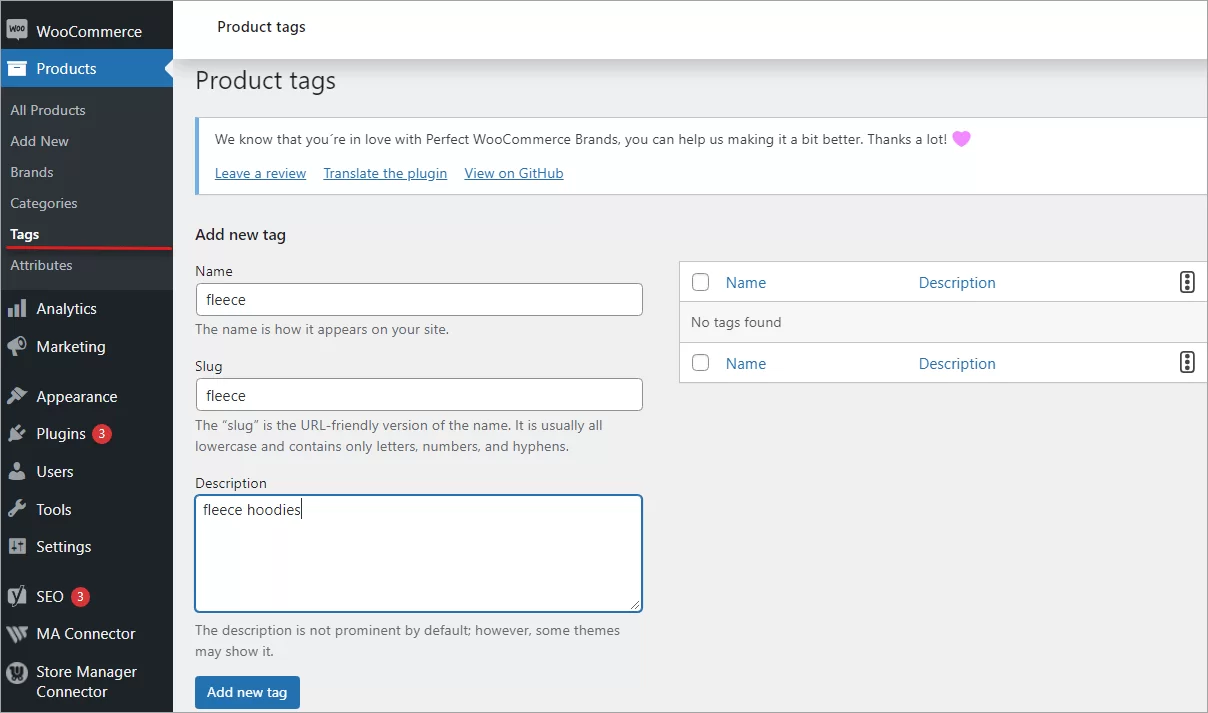Screen dimensions: 1208x713
Task: Click the Appearance paintbrush icon
Action: [x=18, y=396]
